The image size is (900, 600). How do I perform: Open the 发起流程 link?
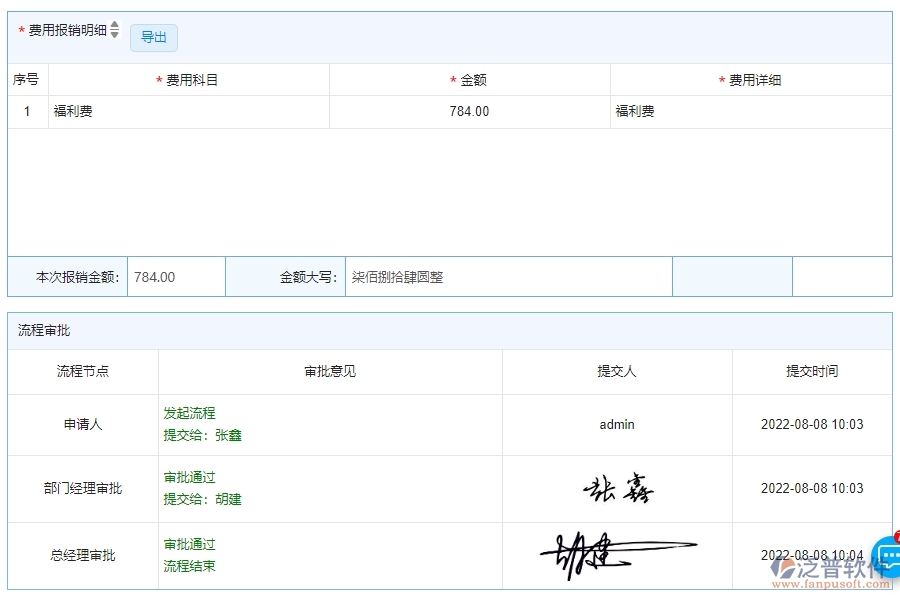(x=189, y=413)
